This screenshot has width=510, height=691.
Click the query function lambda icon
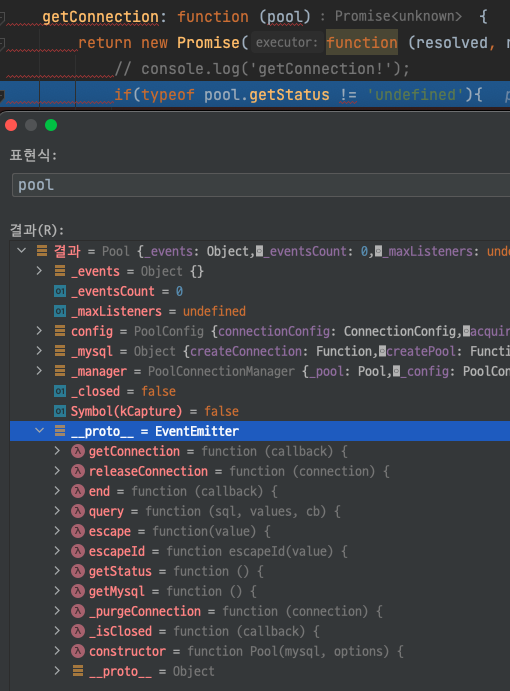(78, 511)
